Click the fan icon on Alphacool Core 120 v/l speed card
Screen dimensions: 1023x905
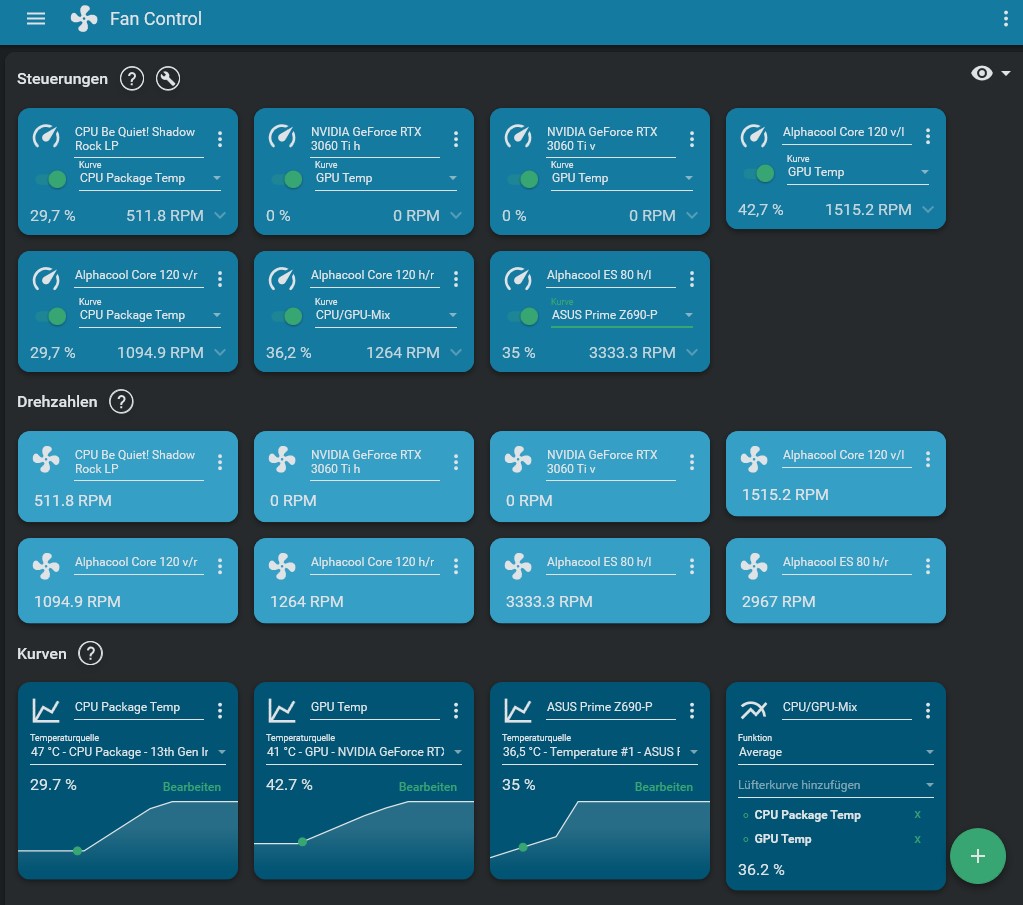pyautogui.click(x=754, y=459)
